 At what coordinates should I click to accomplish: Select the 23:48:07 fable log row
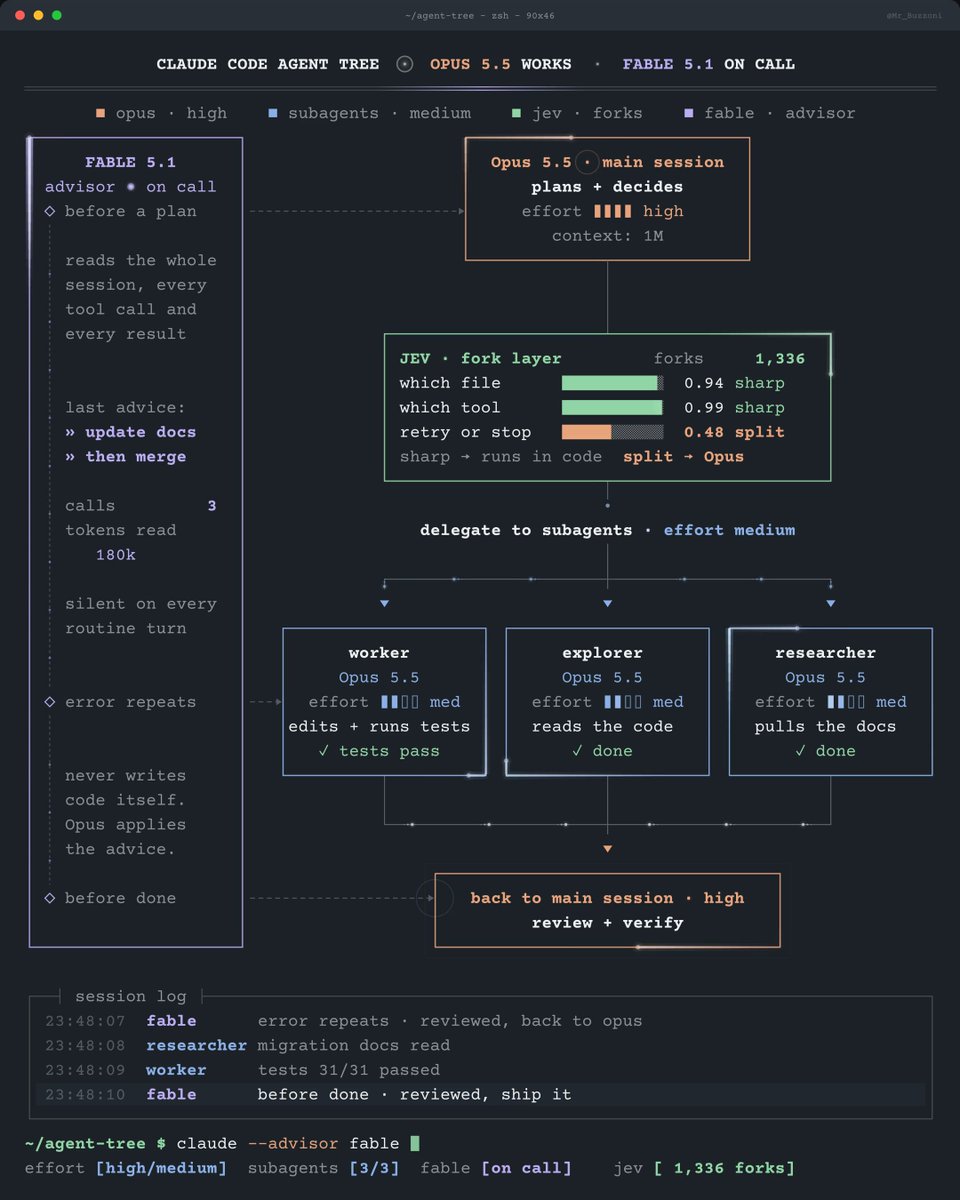tap(480, 1021)
